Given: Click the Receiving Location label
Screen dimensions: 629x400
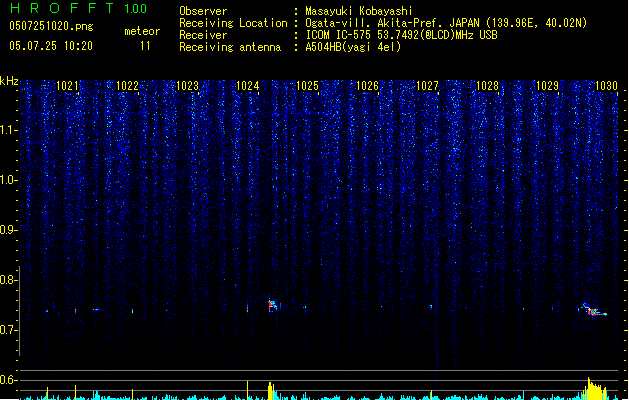Looking at the screenshot, I should tap(233, 23).
